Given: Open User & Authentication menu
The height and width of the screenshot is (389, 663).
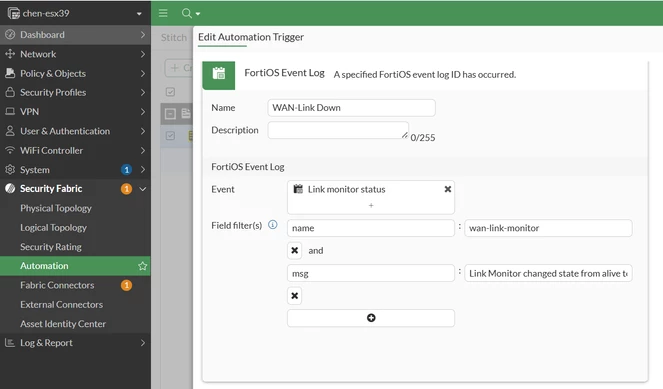Looking at the screenshot, I should click(75, 131).
